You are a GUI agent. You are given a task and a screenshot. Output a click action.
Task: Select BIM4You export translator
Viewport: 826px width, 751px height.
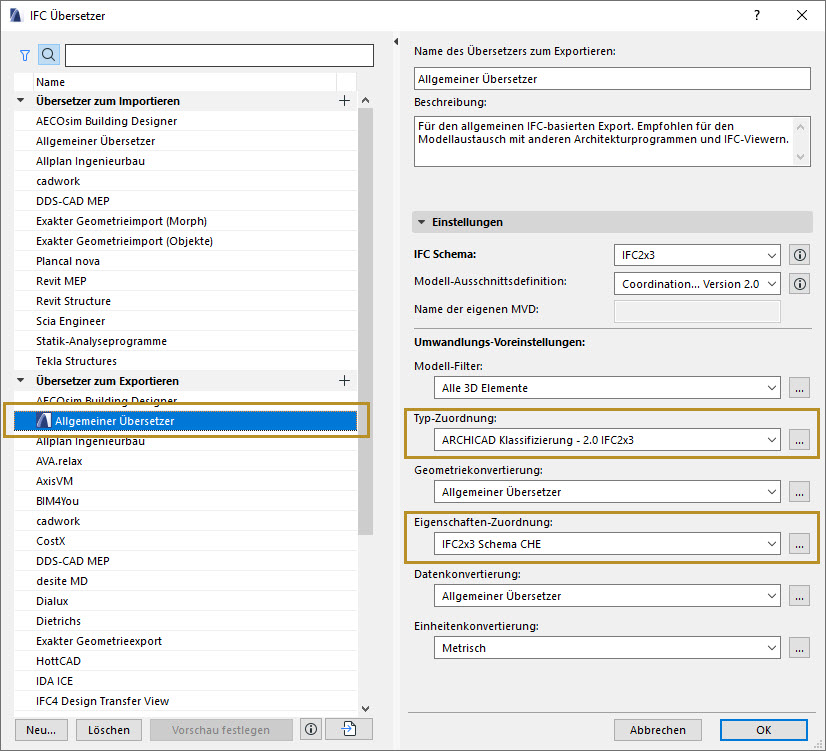pos(186,501)
